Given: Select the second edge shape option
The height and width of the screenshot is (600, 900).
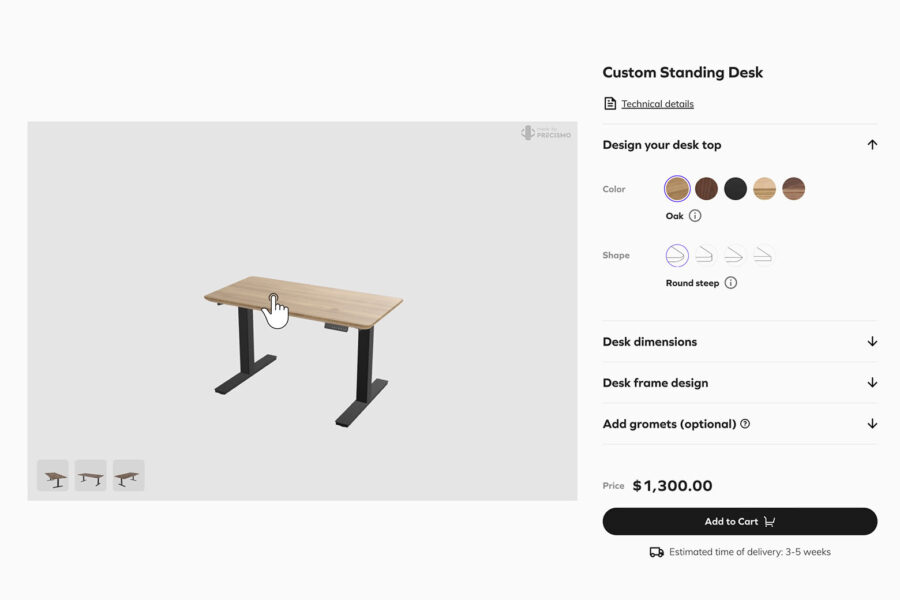Looking at the screenshot, I should (x=705, y=255).
